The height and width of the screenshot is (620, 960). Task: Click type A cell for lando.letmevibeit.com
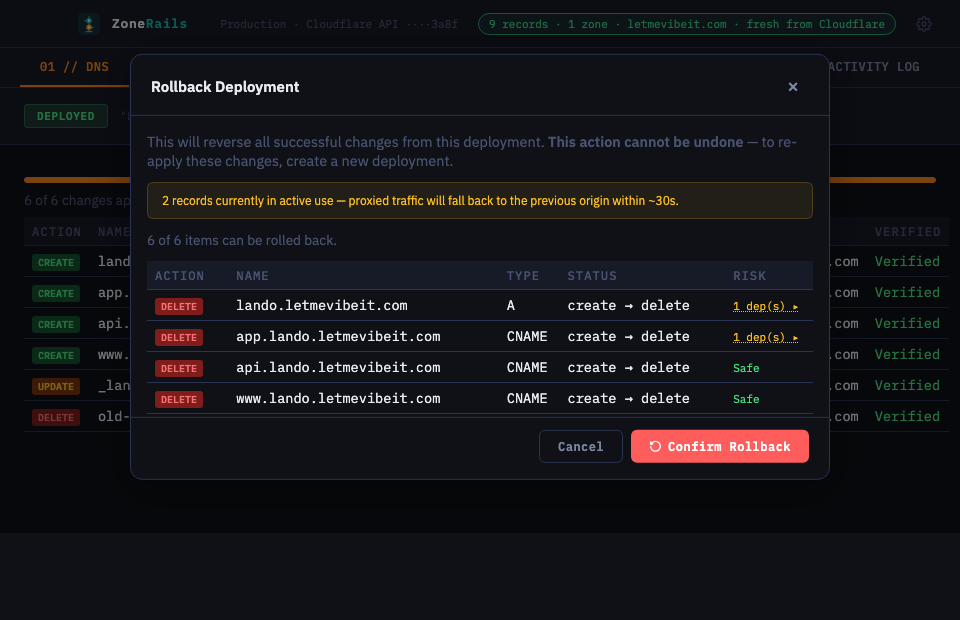pos(511,305)
